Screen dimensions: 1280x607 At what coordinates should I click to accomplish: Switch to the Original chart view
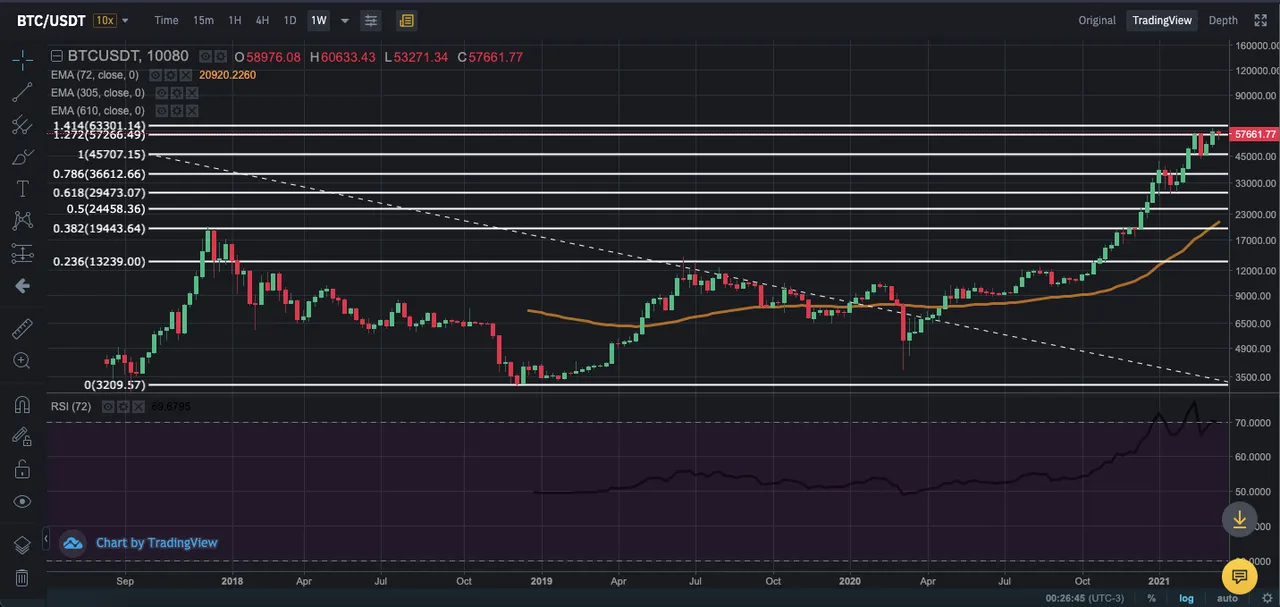point(1097,20)
